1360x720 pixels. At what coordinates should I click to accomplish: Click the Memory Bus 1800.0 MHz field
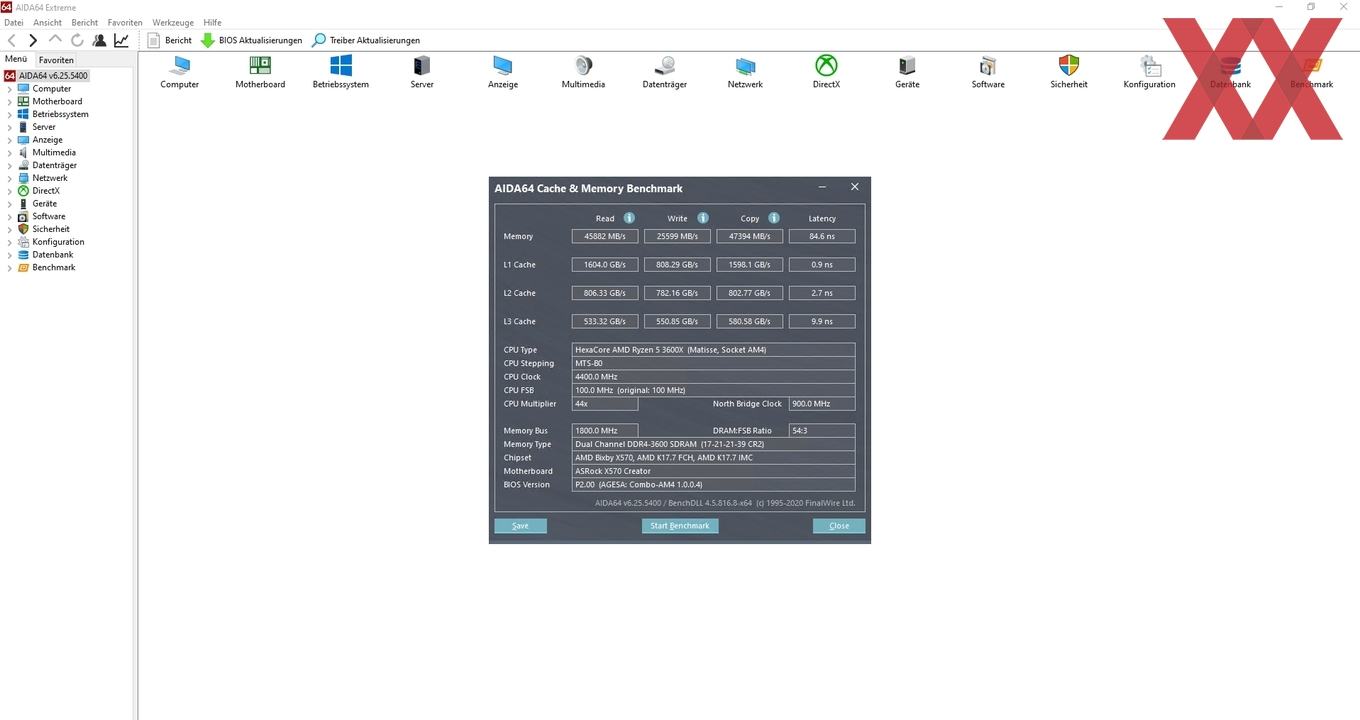(x=605, y=431)
